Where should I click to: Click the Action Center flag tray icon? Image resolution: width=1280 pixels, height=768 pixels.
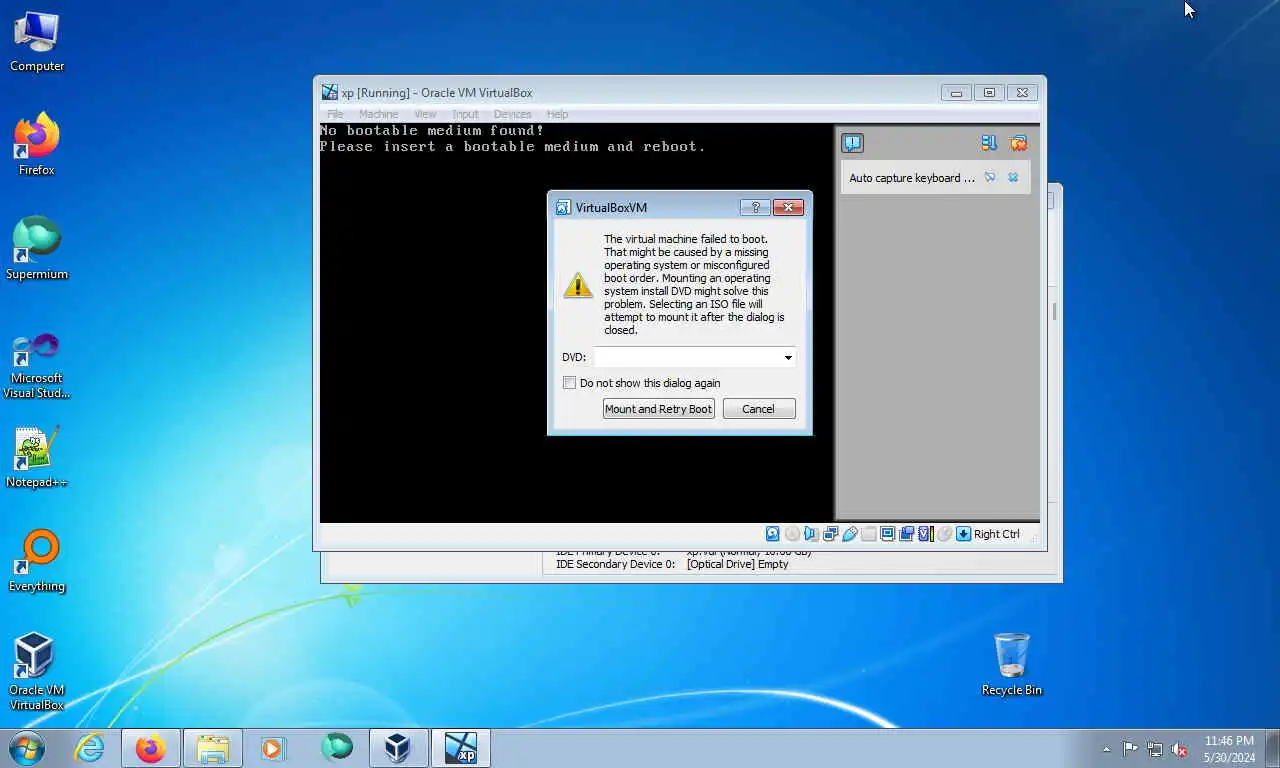point(1130,749)
